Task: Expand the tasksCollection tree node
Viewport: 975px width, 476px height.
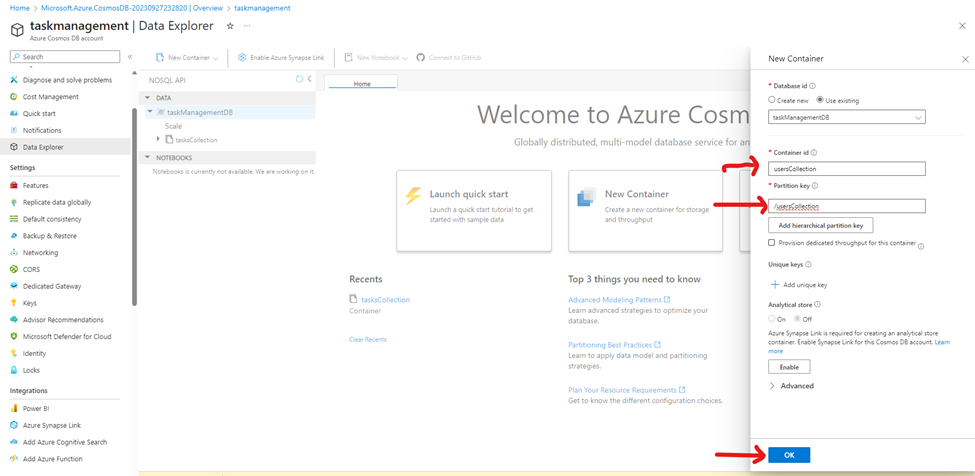Action: 158,140
